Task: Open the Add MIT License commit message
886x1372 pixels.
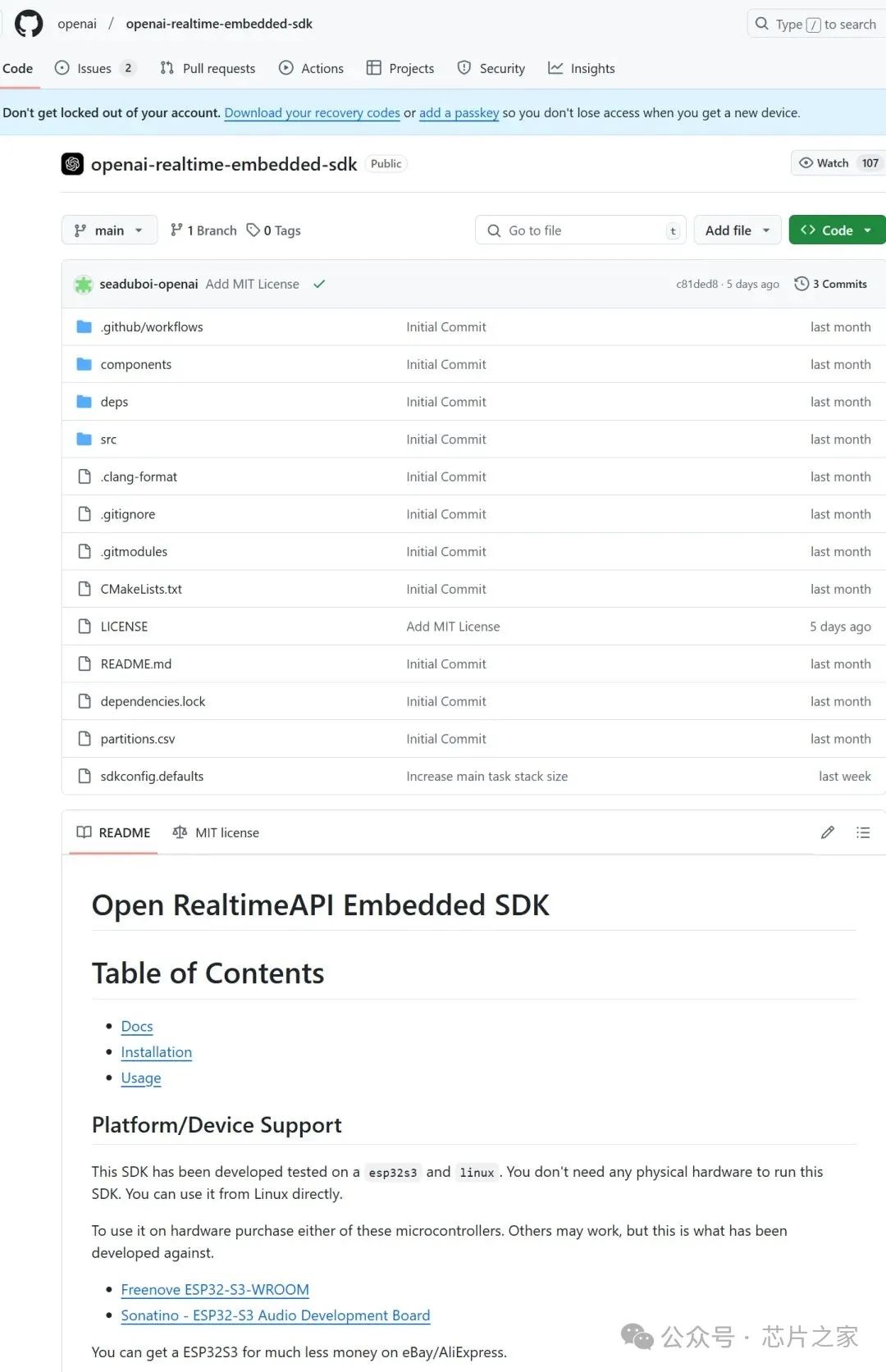Action: 253,284
